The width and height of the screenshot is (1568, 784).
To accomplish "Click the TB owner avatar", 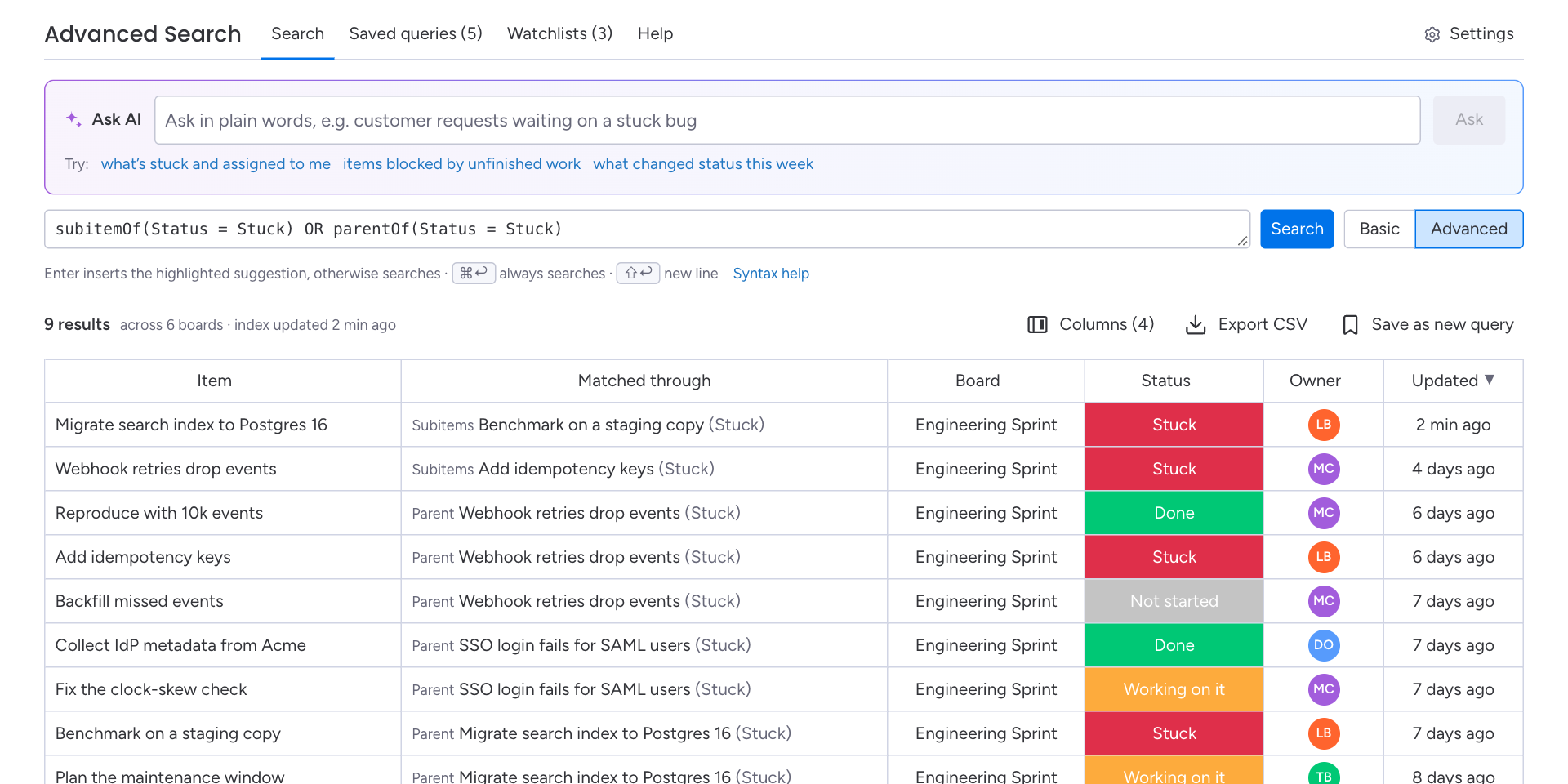I will (1323, 775).
